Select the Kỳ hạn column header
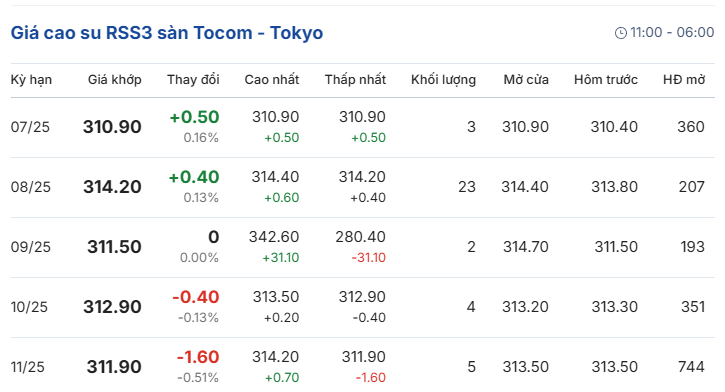This screenshot has width=725, height=392. point(31,80)
